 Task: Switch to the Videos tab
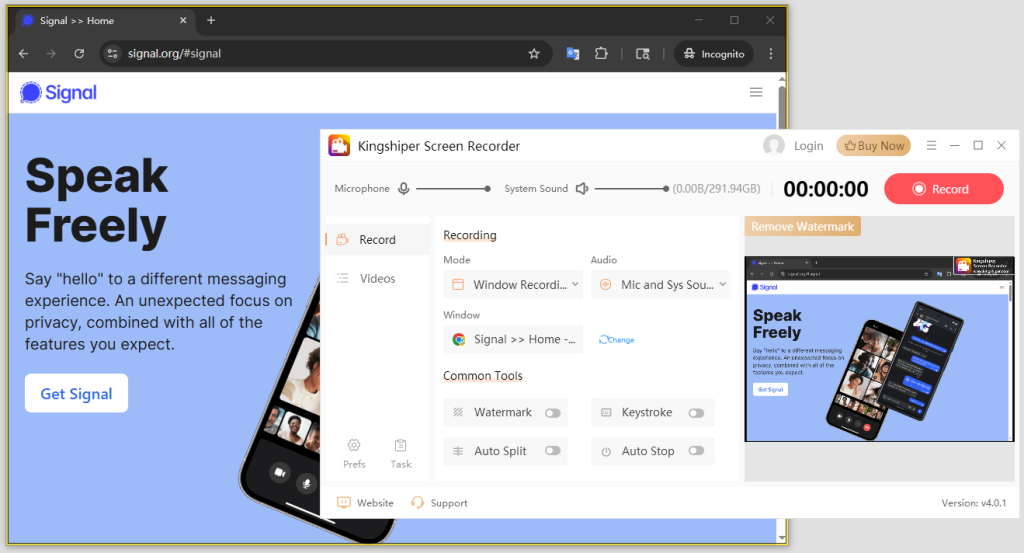click(377, 279)
